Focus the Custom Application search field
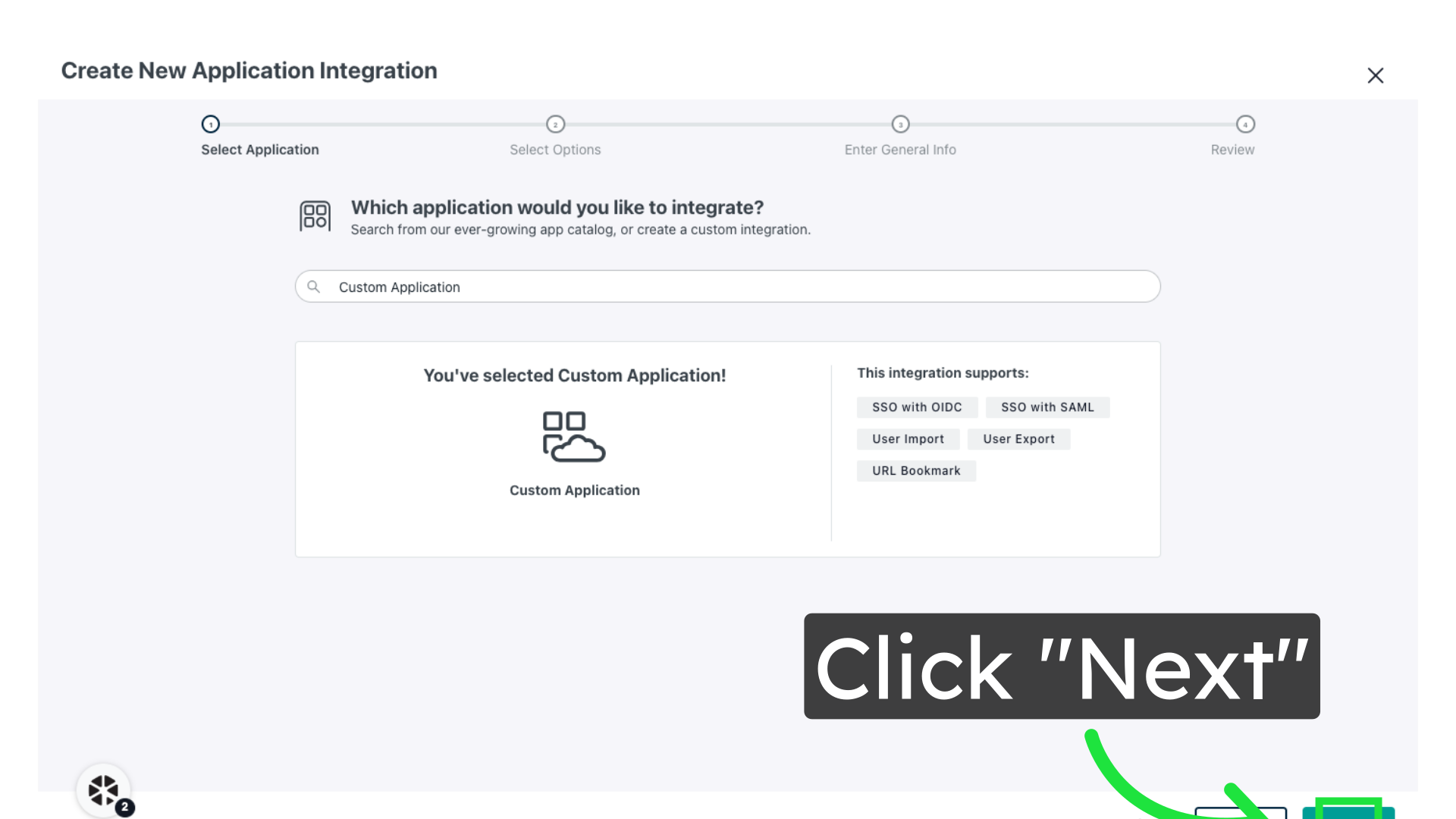The image size is (1456, 819). (x=727, y=287)
